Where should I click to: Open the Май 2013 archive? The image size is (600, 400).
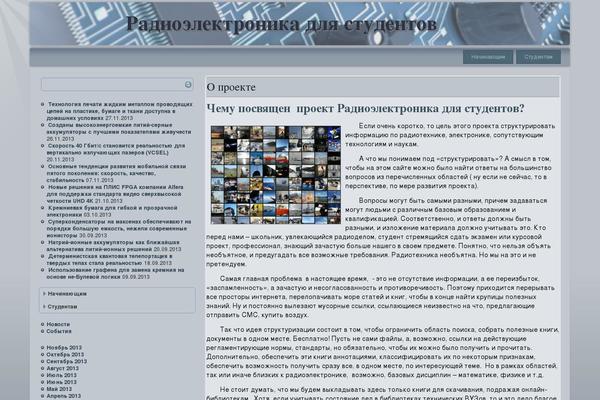[59, 389]
